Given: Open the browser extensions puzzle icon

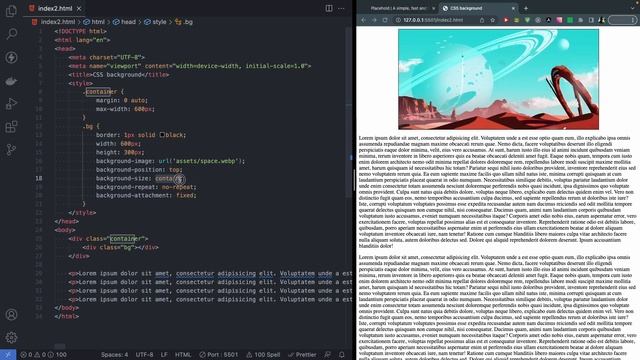Looking at the screenshot, I should tap(580, 20).
